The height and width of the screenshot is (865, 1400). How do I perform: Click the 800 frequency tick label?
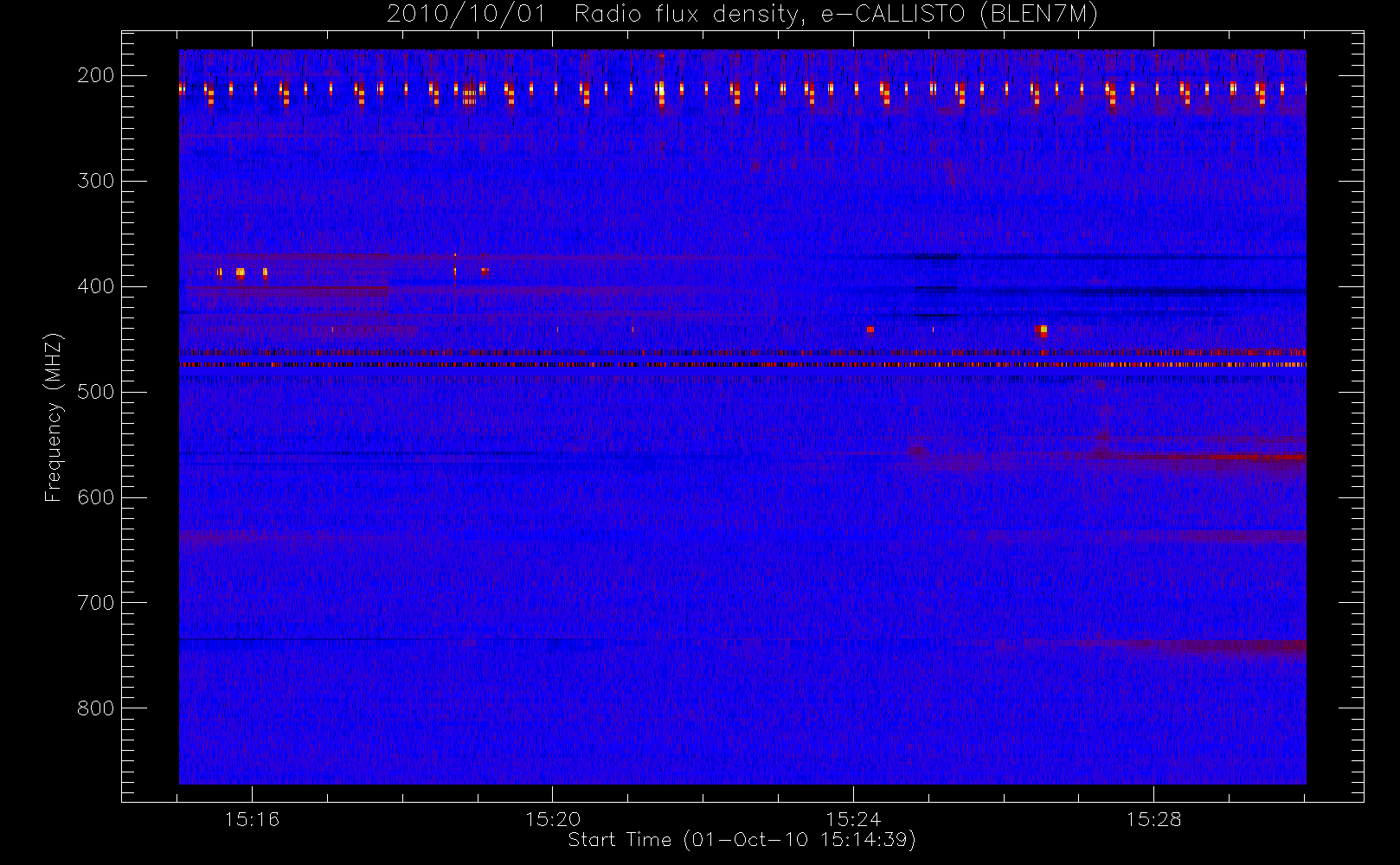tap(96, 708)
